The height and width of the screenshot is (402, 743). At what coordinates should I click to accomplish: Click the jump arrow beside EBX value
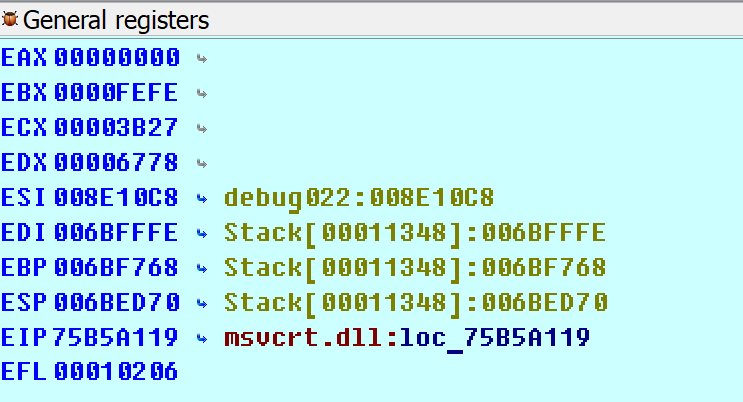tap(201, 93)
